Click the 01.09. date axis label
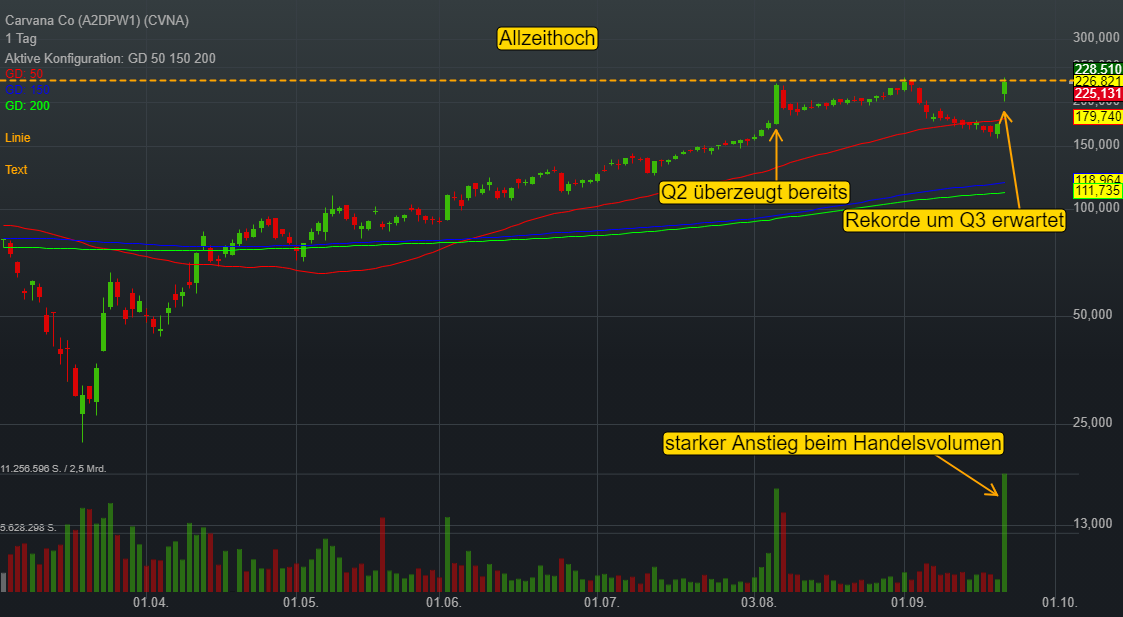The width and height of the screenshot is (1123, 617). [909, 602]
